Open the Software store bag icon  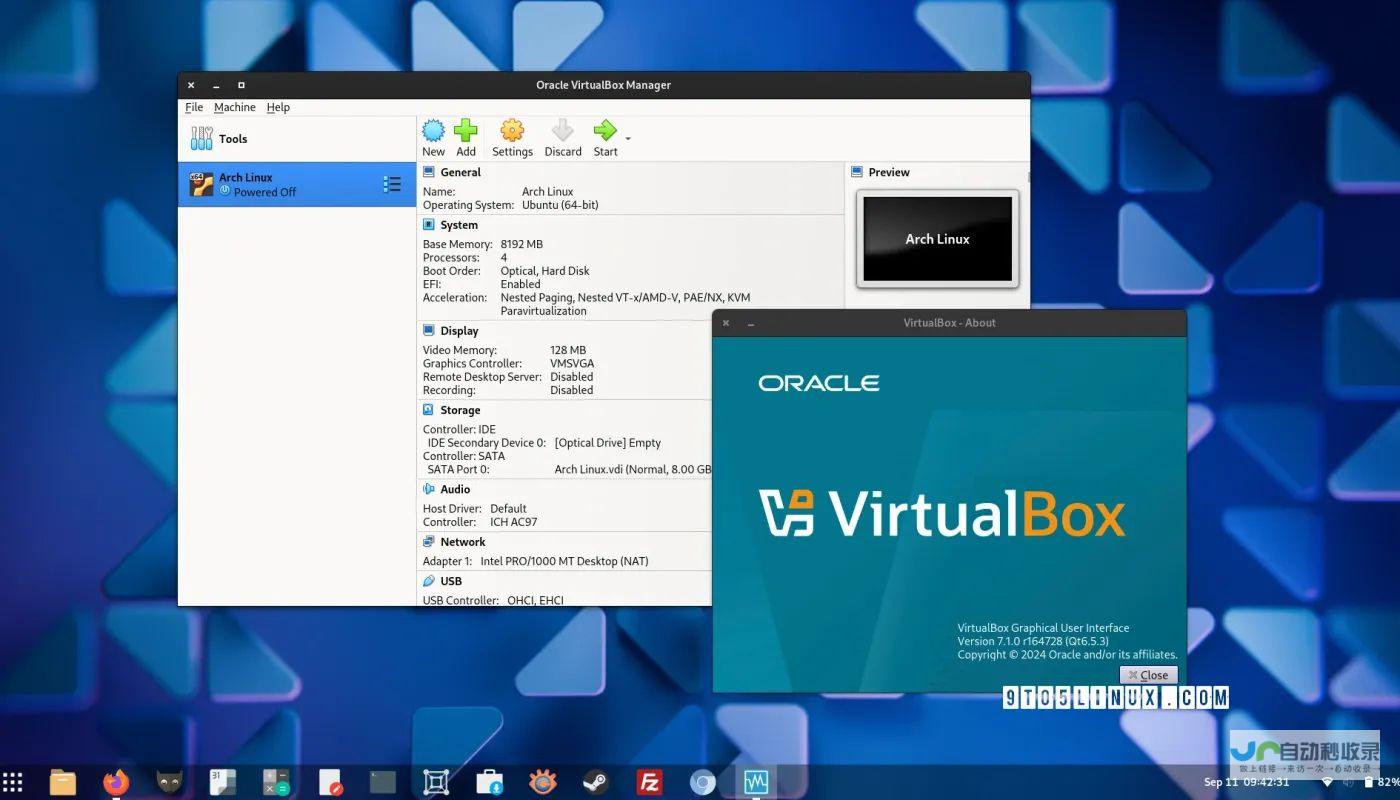coord(490,782)
